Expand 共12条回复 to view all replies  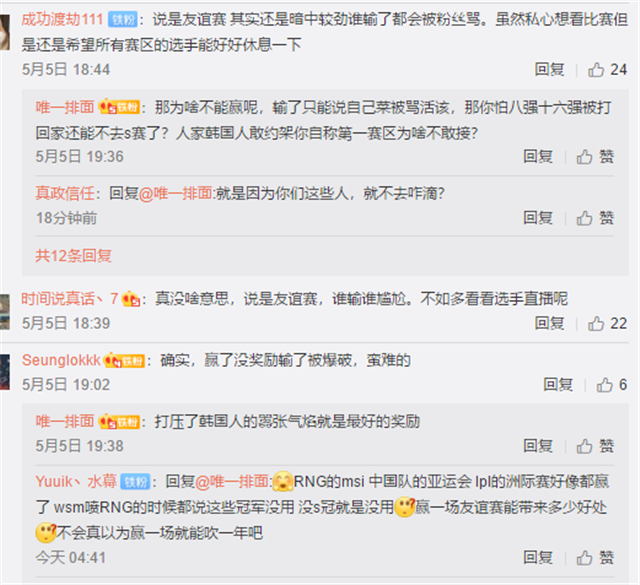tap(73, 256)
